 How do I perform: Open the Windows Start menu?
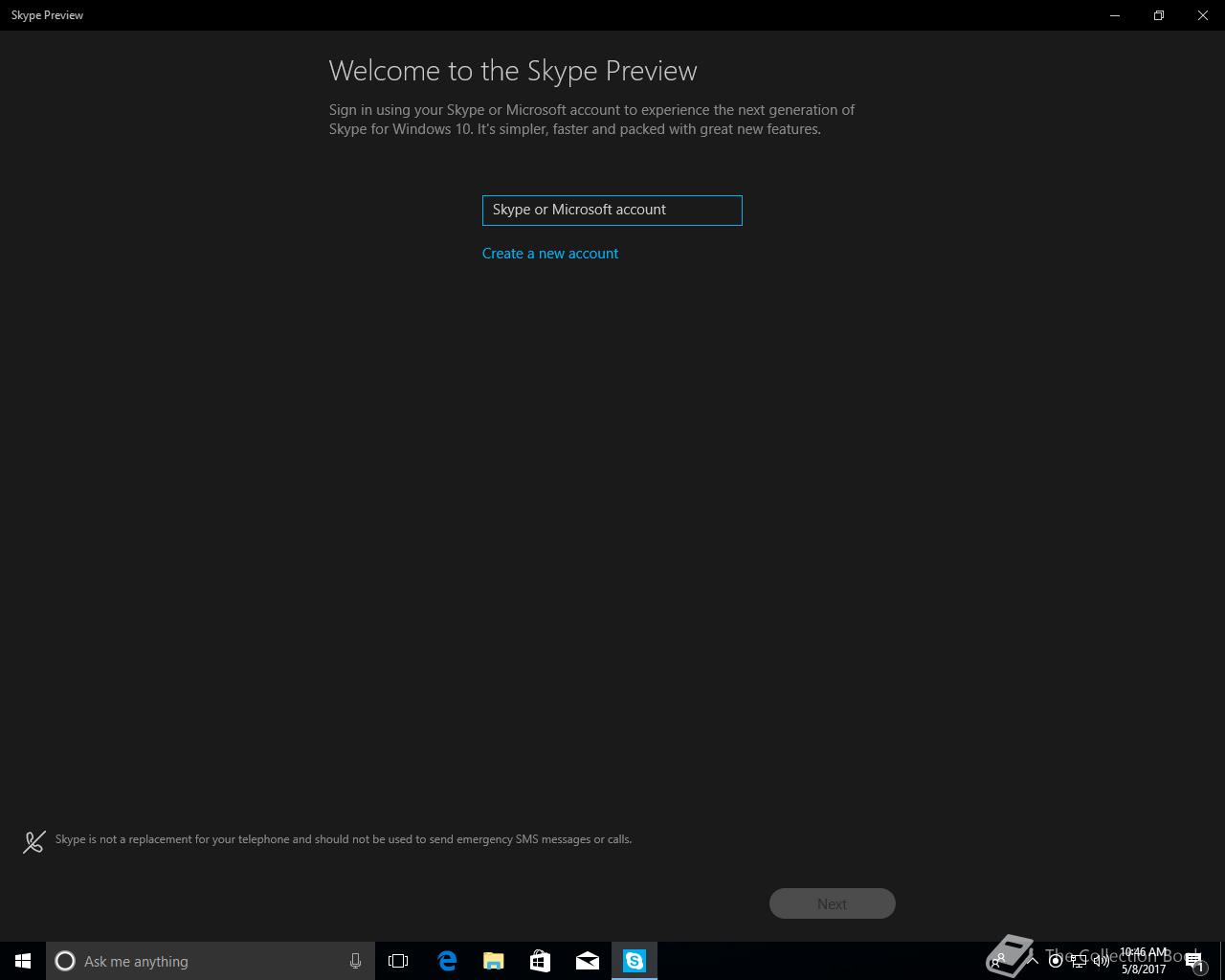coord(23,961)
